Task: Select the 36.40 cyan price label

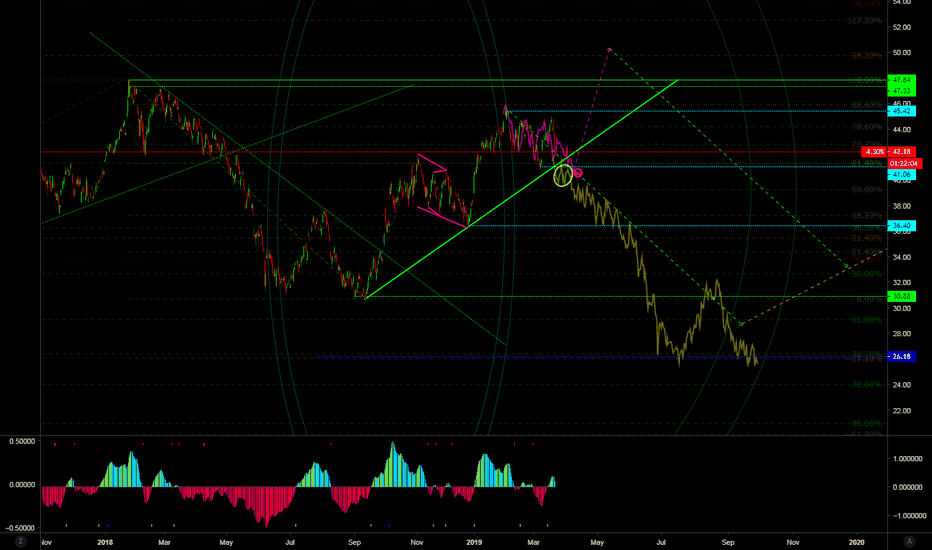Action: (901, 226)
